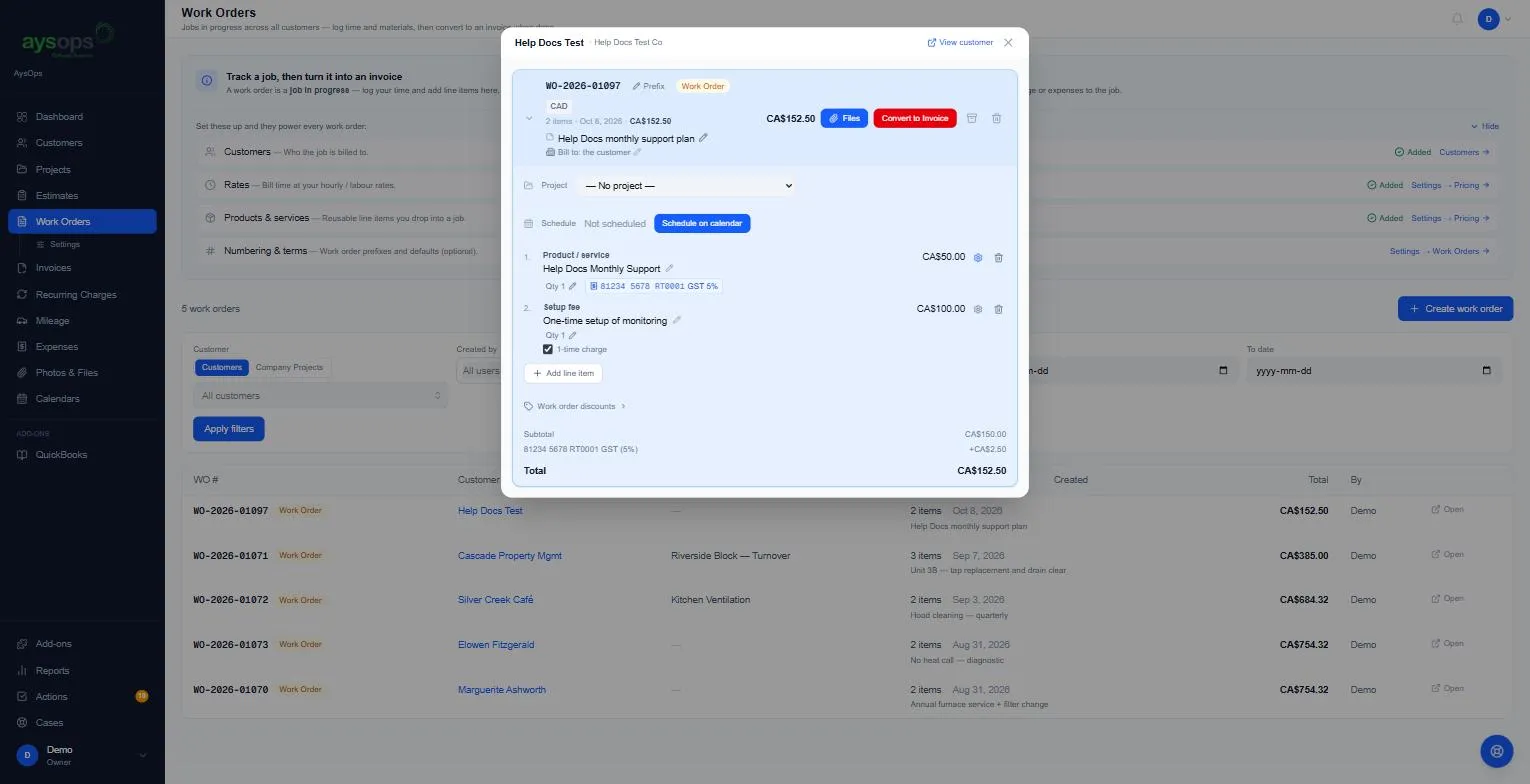This screenshot has width=1530, height=784.
Task: Open work order WO-2026-01071 row's Open link
Action: [1447, 554]
